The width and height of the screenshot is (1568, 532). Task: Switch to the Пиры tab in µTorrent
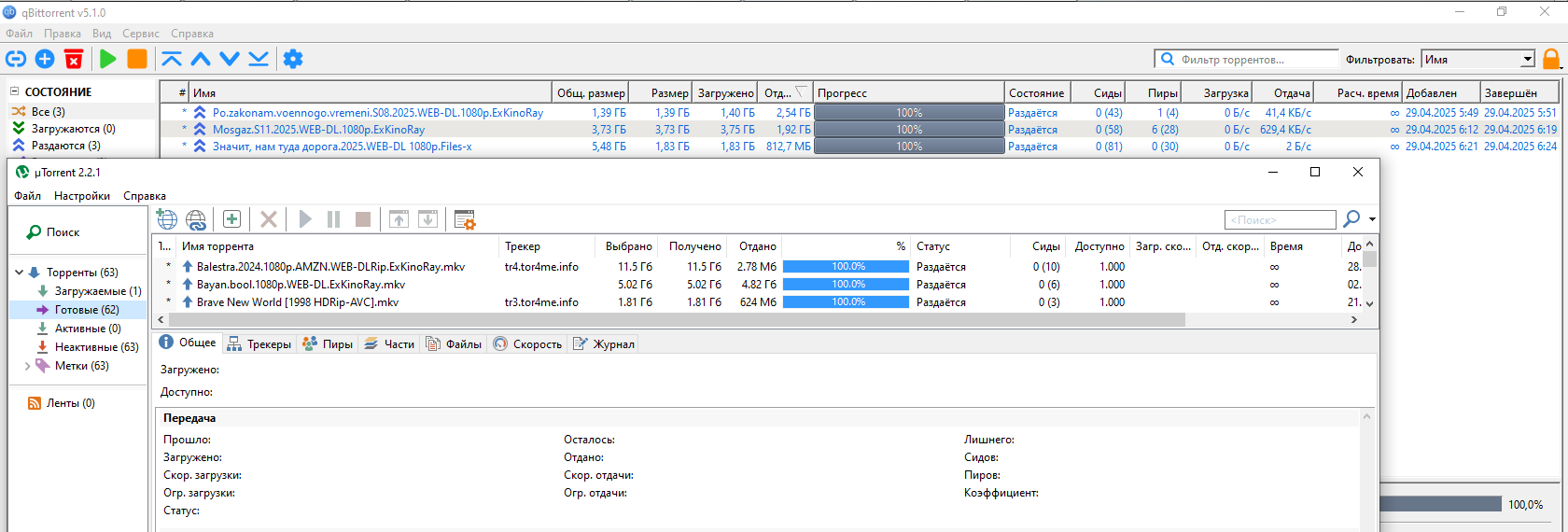[328, 344]
